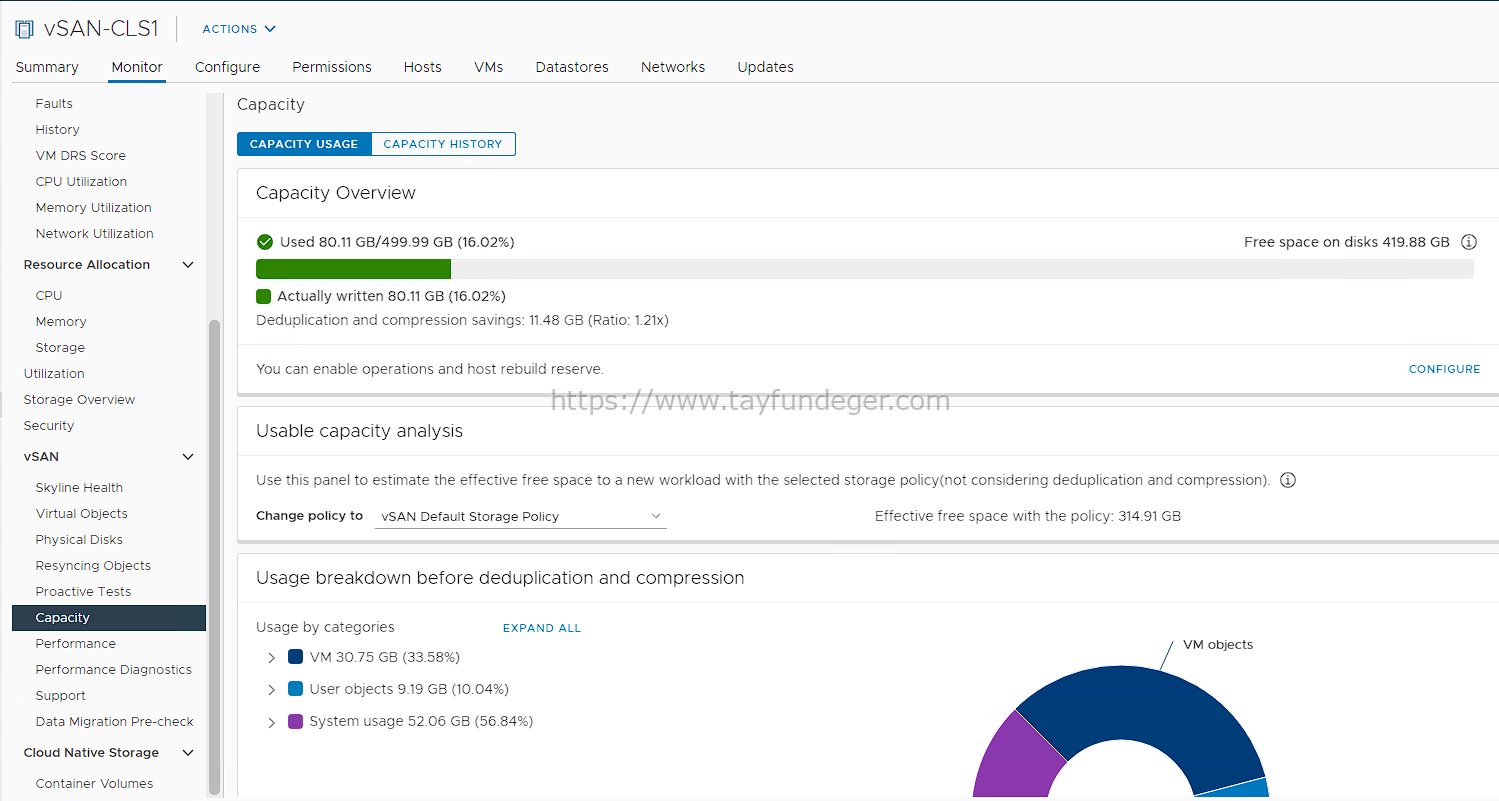Click the dark blue VM color swatch

coord(295,657)
